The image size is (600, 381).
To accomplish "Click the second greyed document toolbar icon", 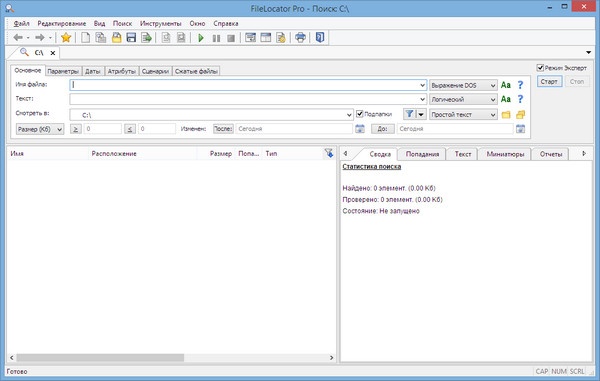I will pos(181,37).
